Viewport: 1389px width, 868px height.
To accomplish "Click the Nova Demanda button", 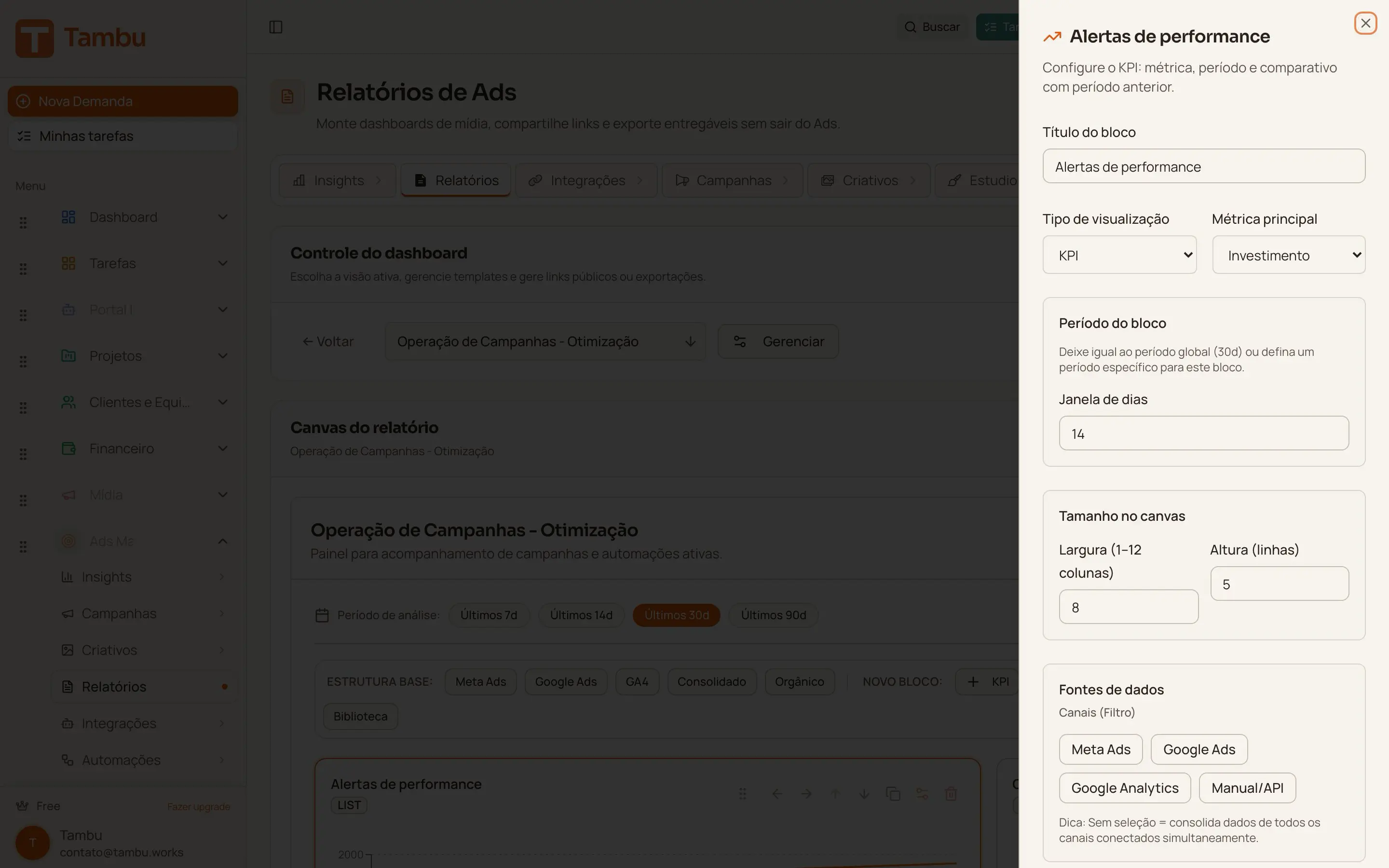I will point(122,100).
